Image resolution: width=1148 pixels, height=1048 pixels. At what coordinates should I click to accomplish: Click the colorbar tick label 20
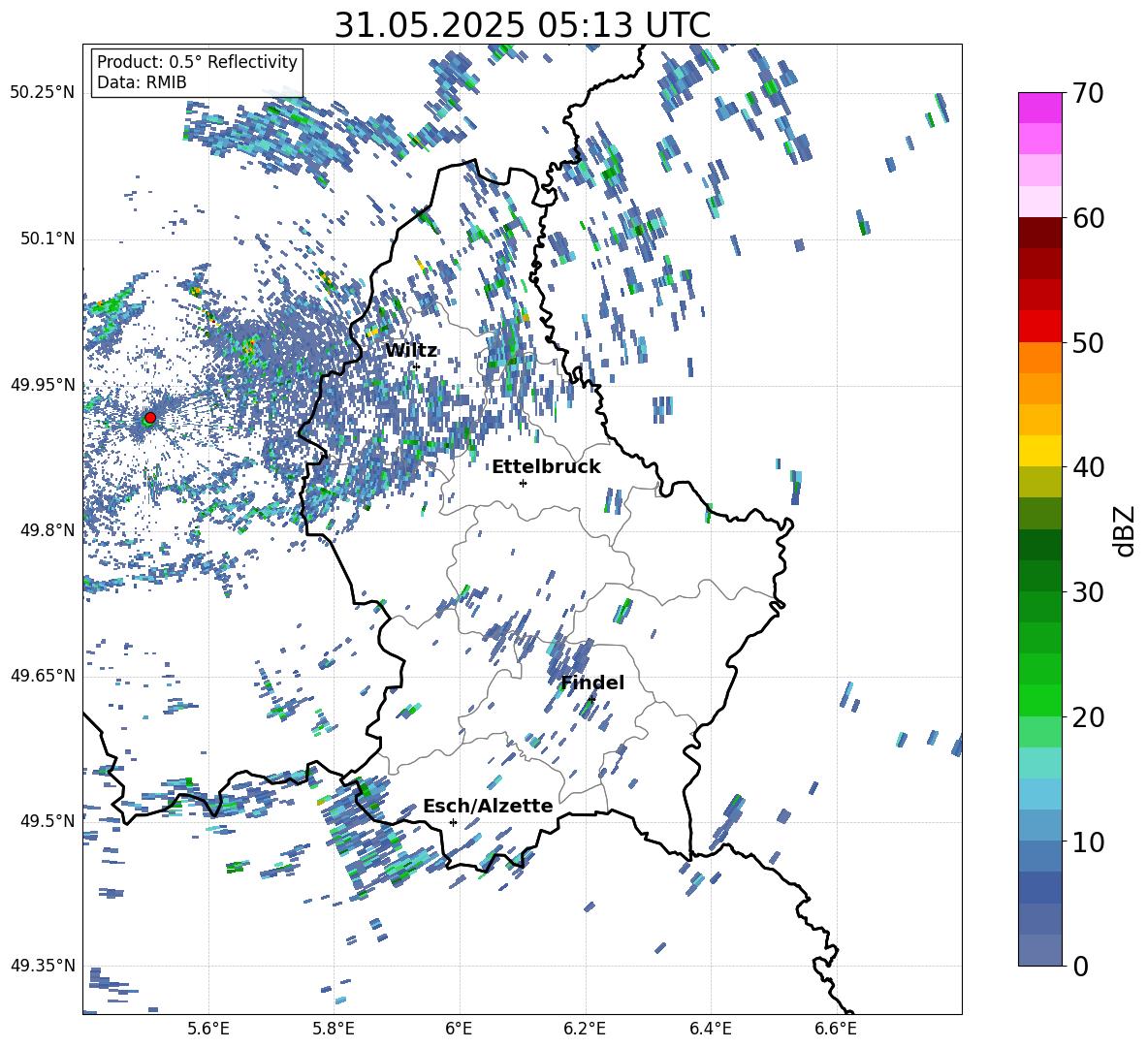click(1088, 717)
